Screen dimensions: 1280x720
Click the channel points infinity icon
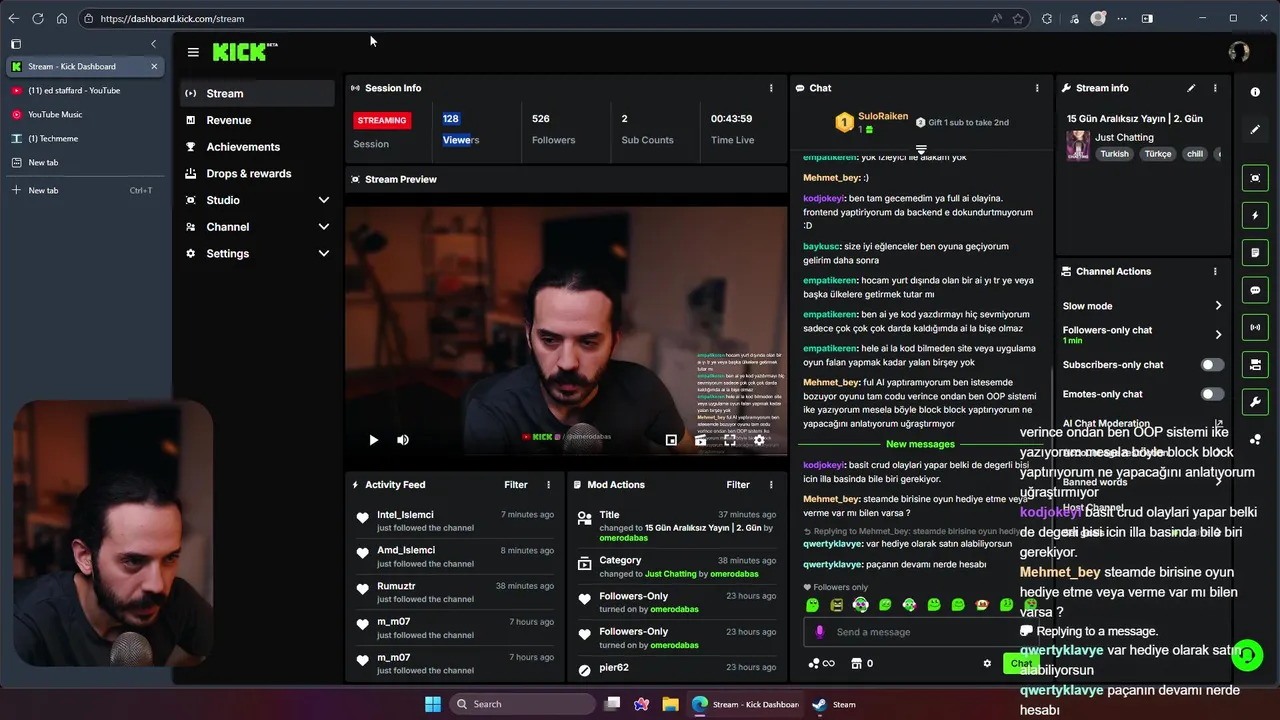[821, 663]
